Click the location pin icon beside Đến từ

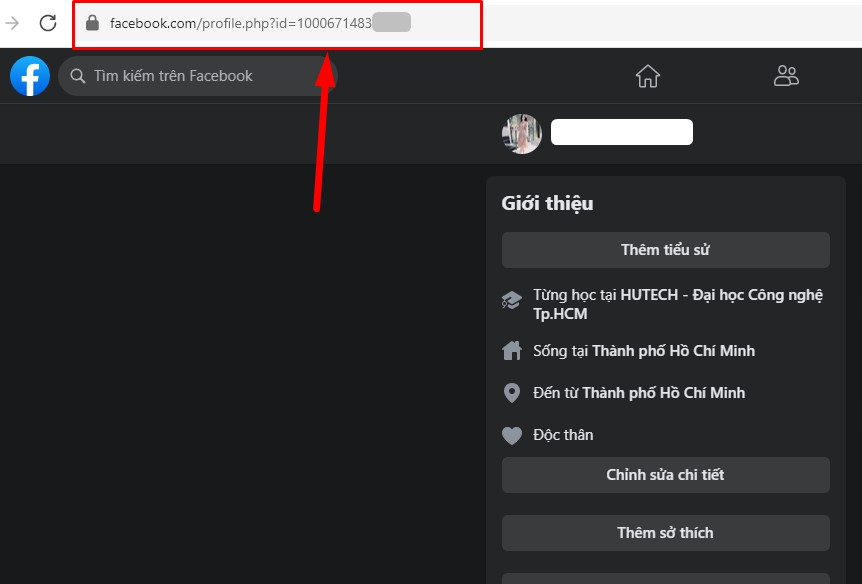pyautogui.click(x=512, y=393)
